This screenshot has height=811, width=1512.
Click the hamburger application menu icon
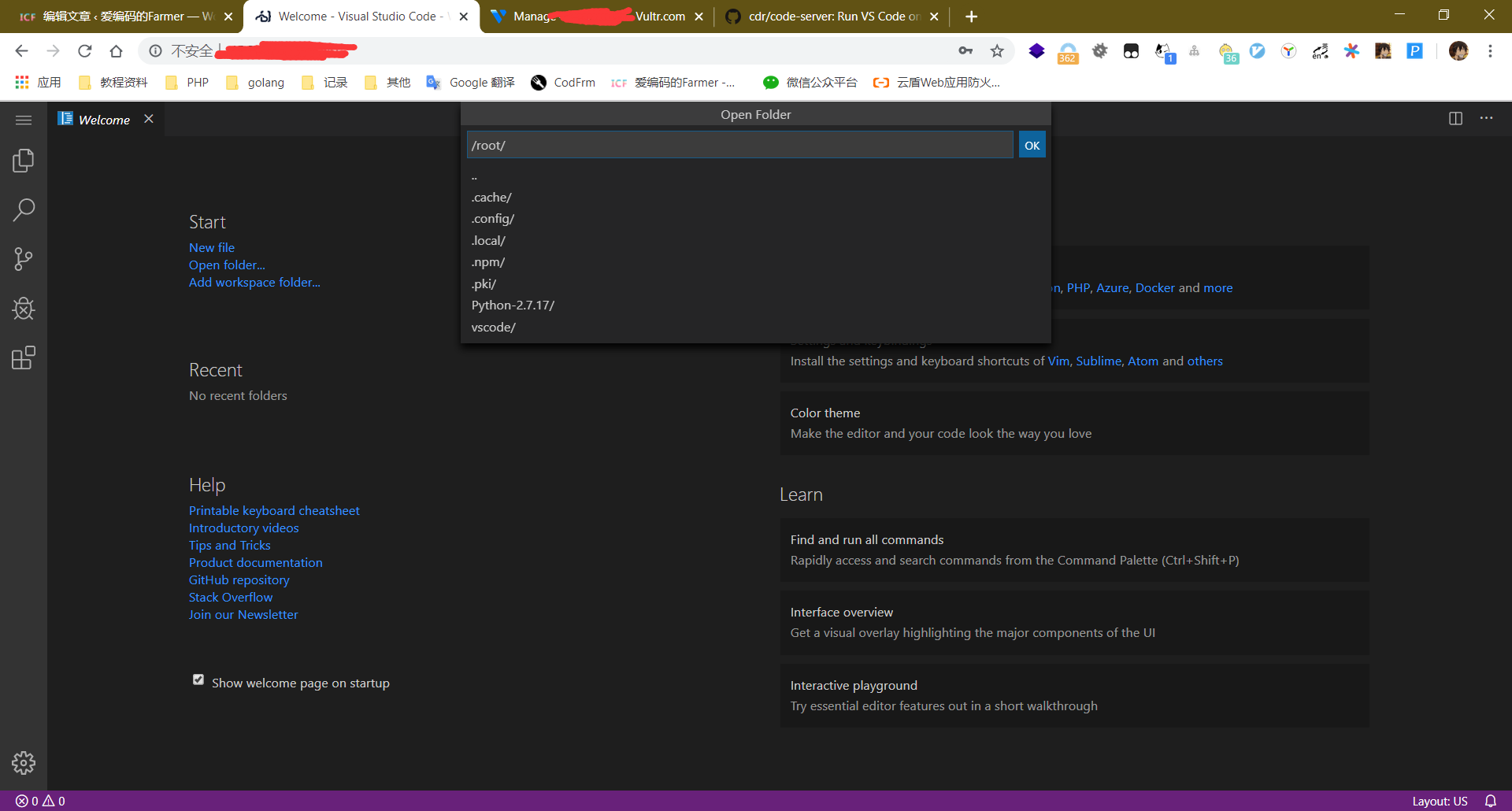click(x=24, y=120)
